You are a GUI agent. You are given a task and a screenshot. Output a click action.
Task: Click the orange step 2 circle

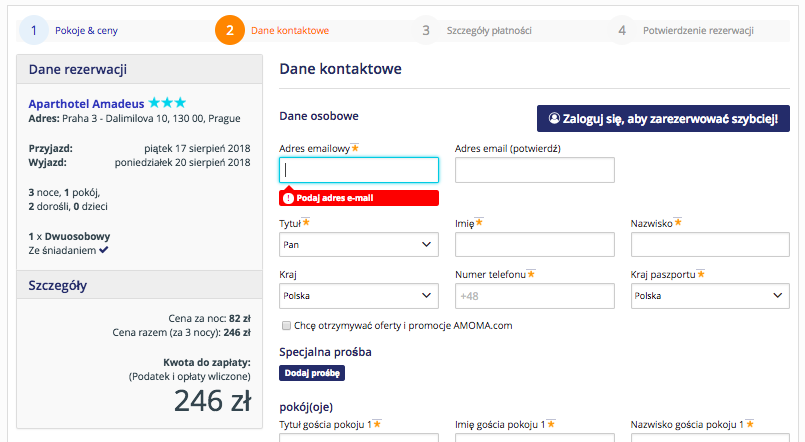(x=230, y=30)
